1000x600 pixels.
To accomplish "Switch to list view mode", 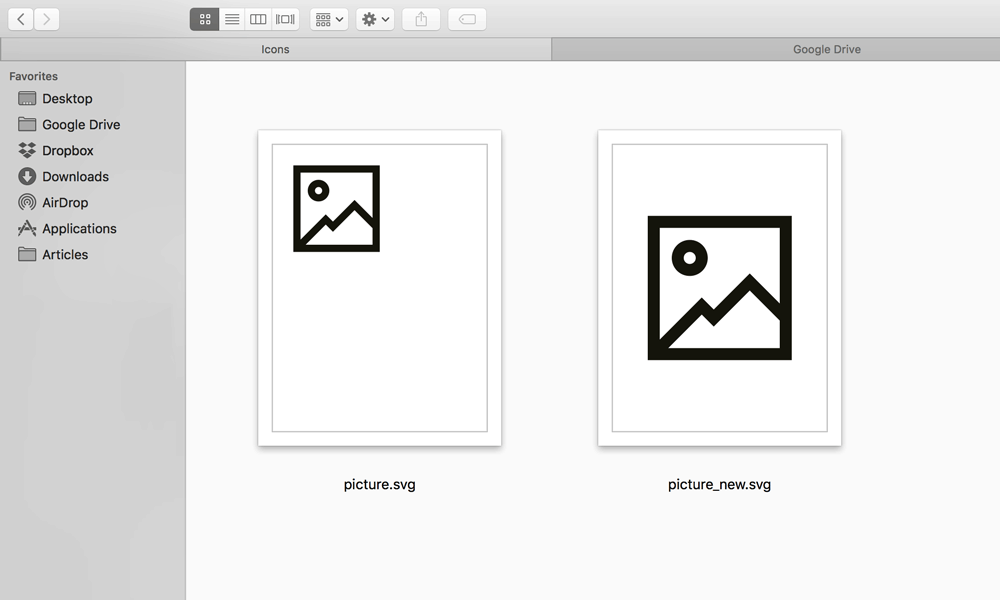I will point(232,19).
